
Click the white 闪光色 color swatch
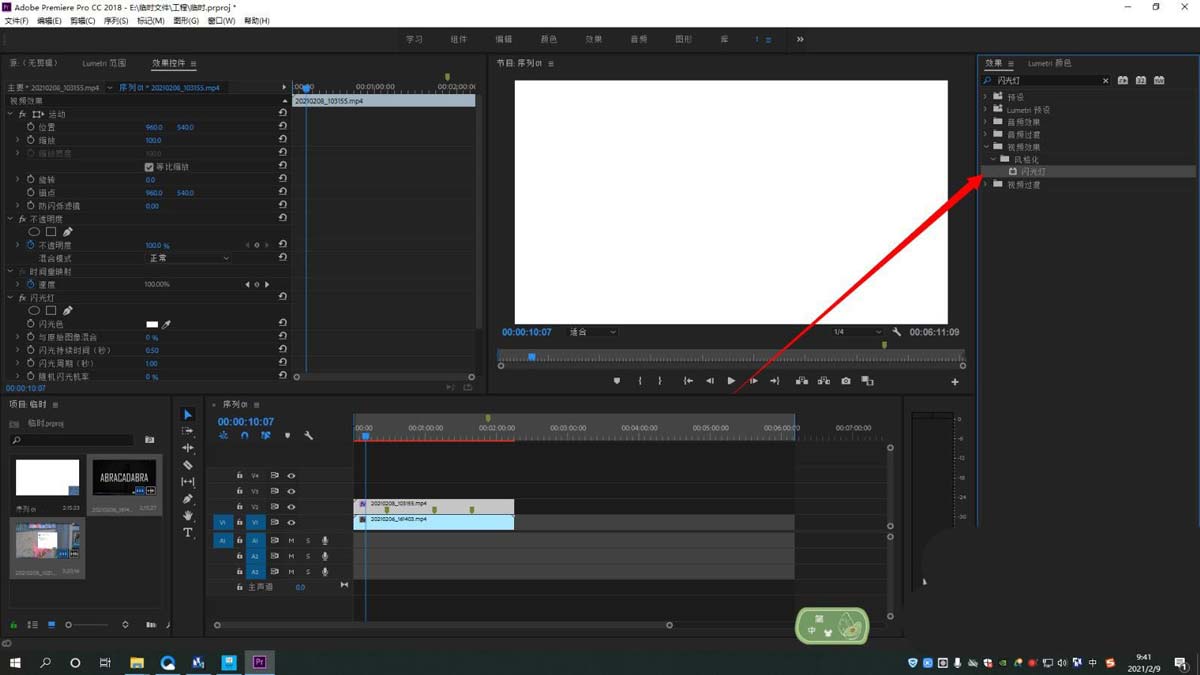152,324
